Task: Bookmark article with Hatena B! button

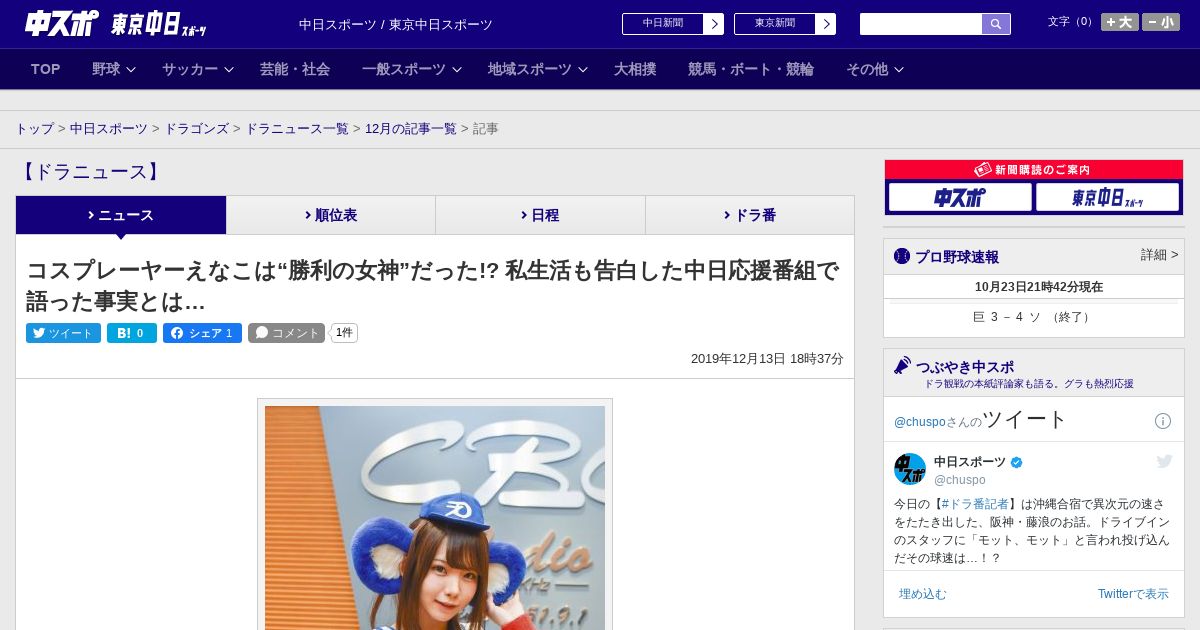Action: 132,333
